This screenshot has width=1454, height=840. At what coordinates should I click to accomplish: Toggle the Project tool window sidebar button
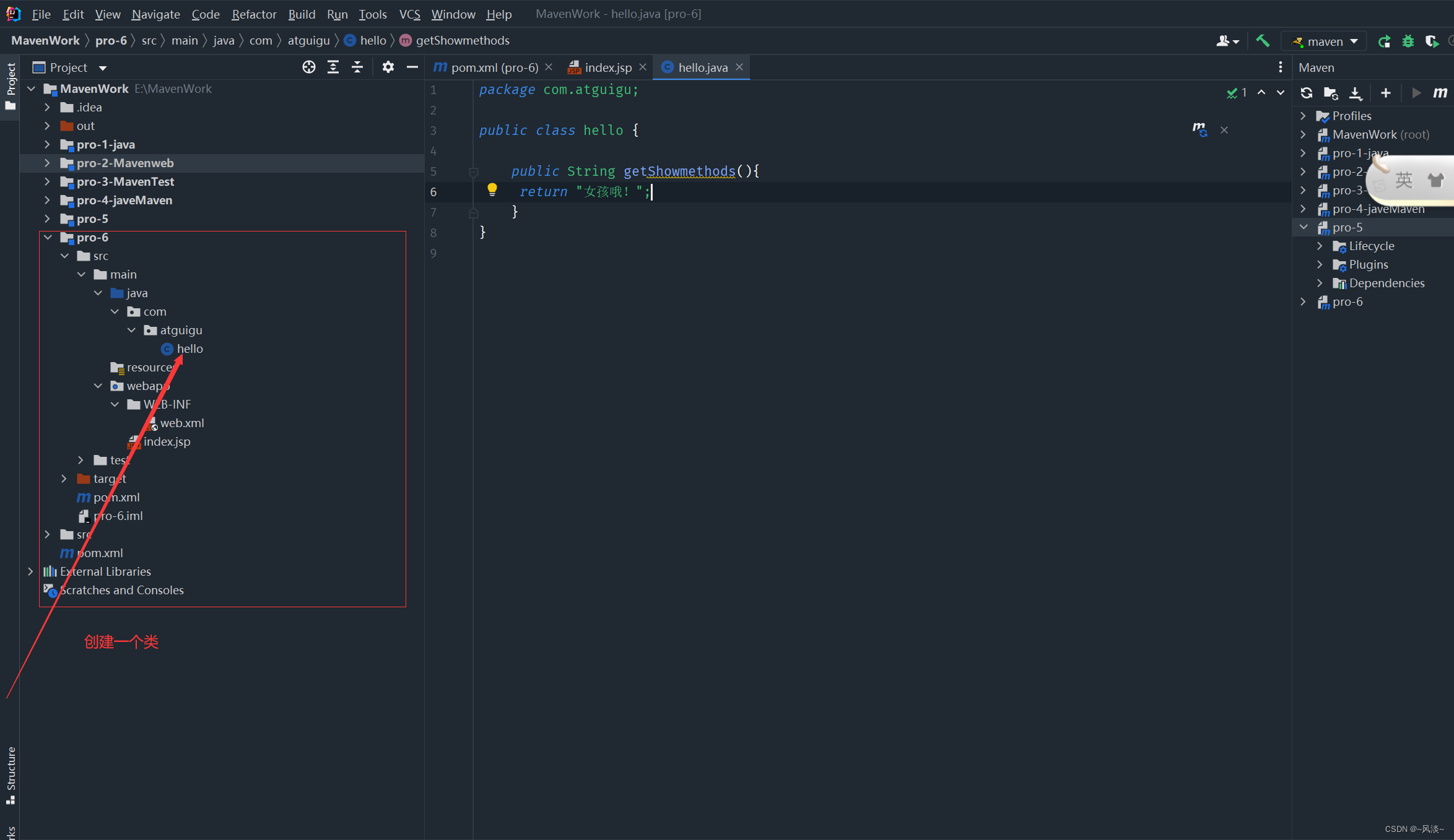point(11,85)
